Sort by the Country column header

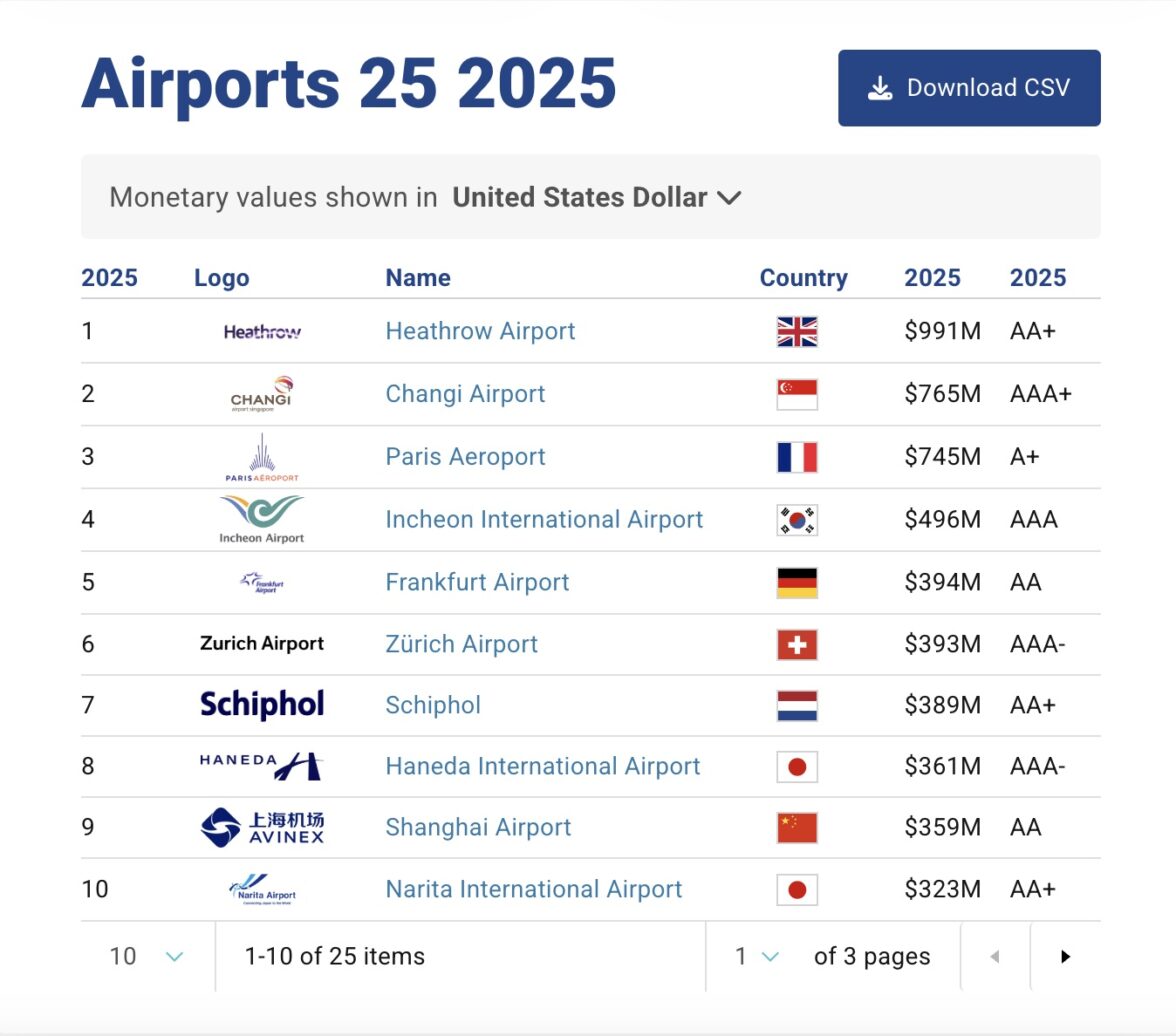(803, 278)
